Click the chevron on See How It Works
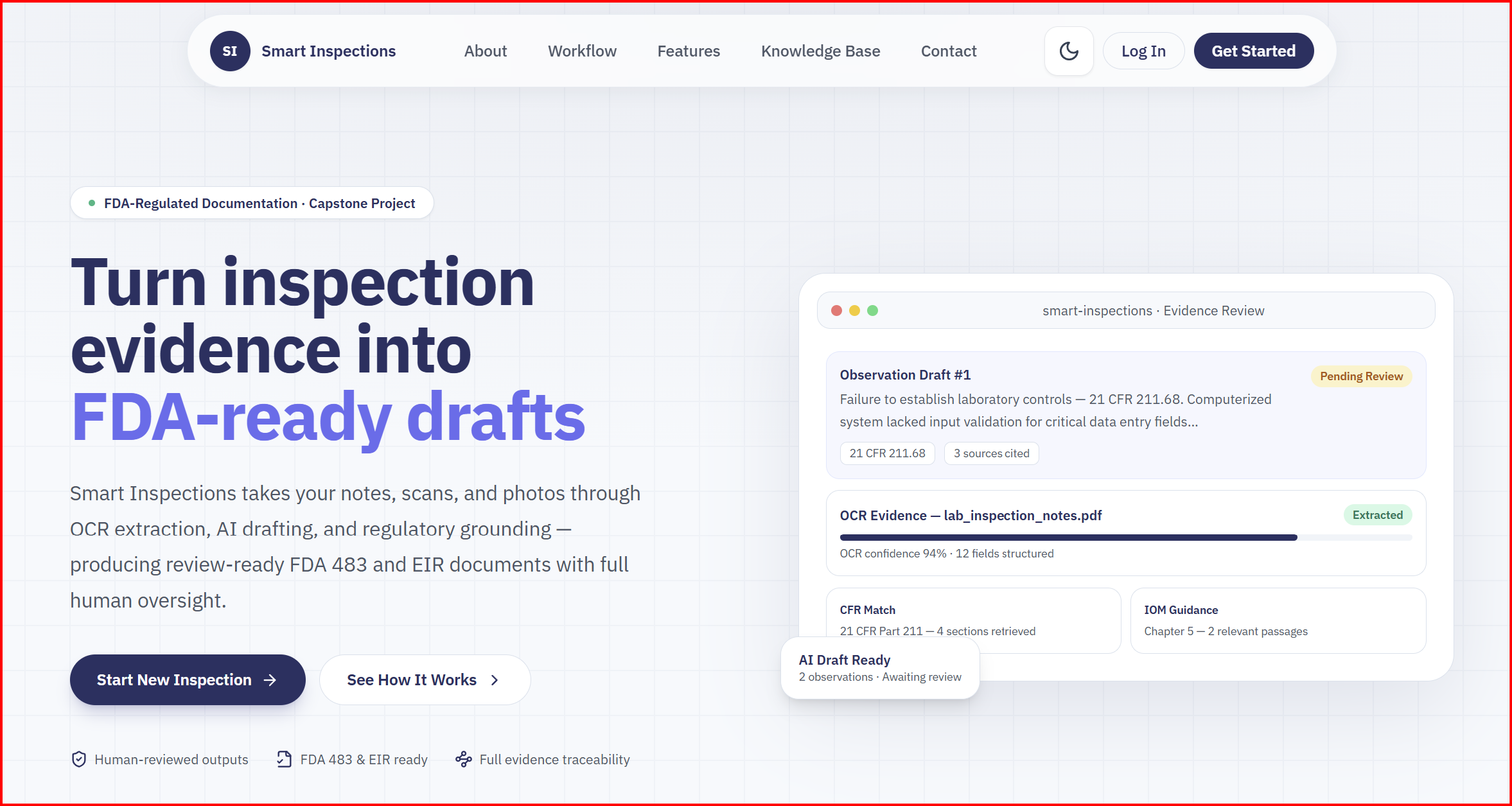1512x806 pixels. coord(494,680)
